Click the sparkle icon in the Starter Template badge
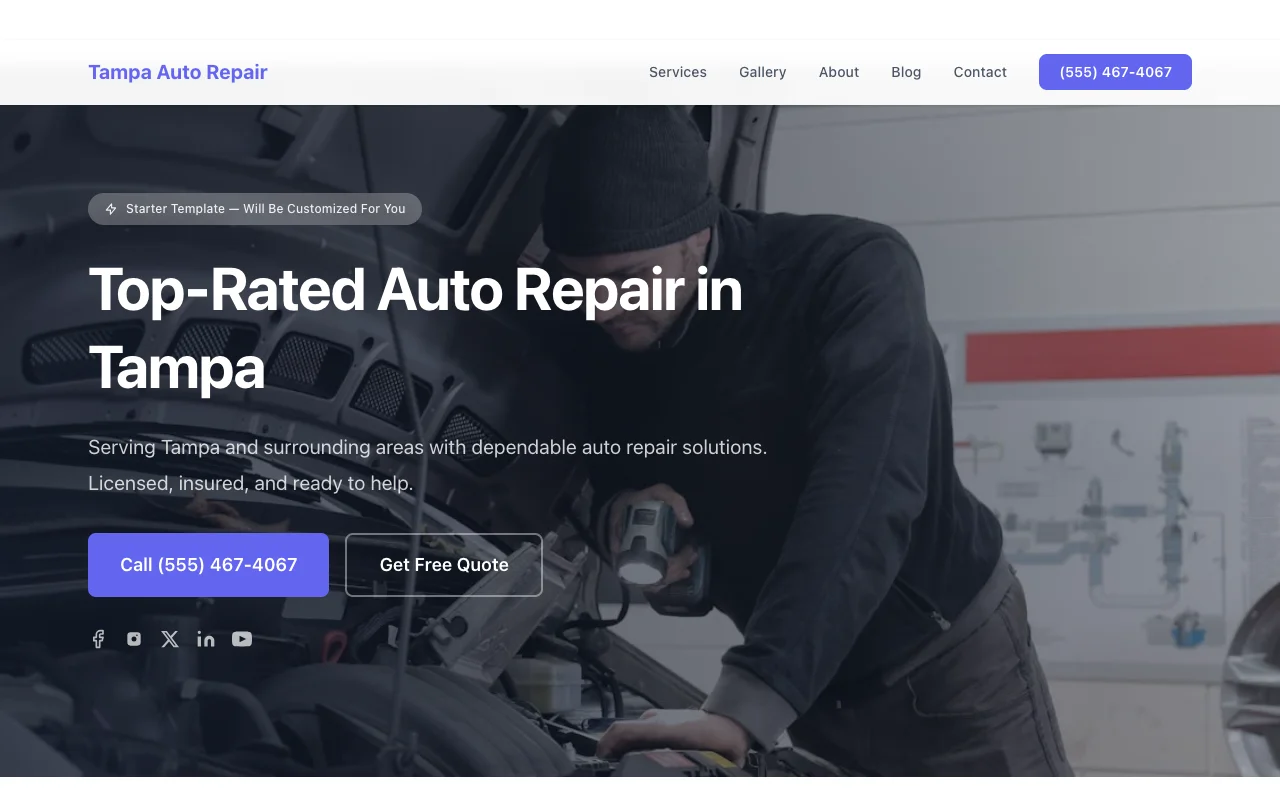The height and width of the screenshot is (800, 1280). tap(111, 209)
